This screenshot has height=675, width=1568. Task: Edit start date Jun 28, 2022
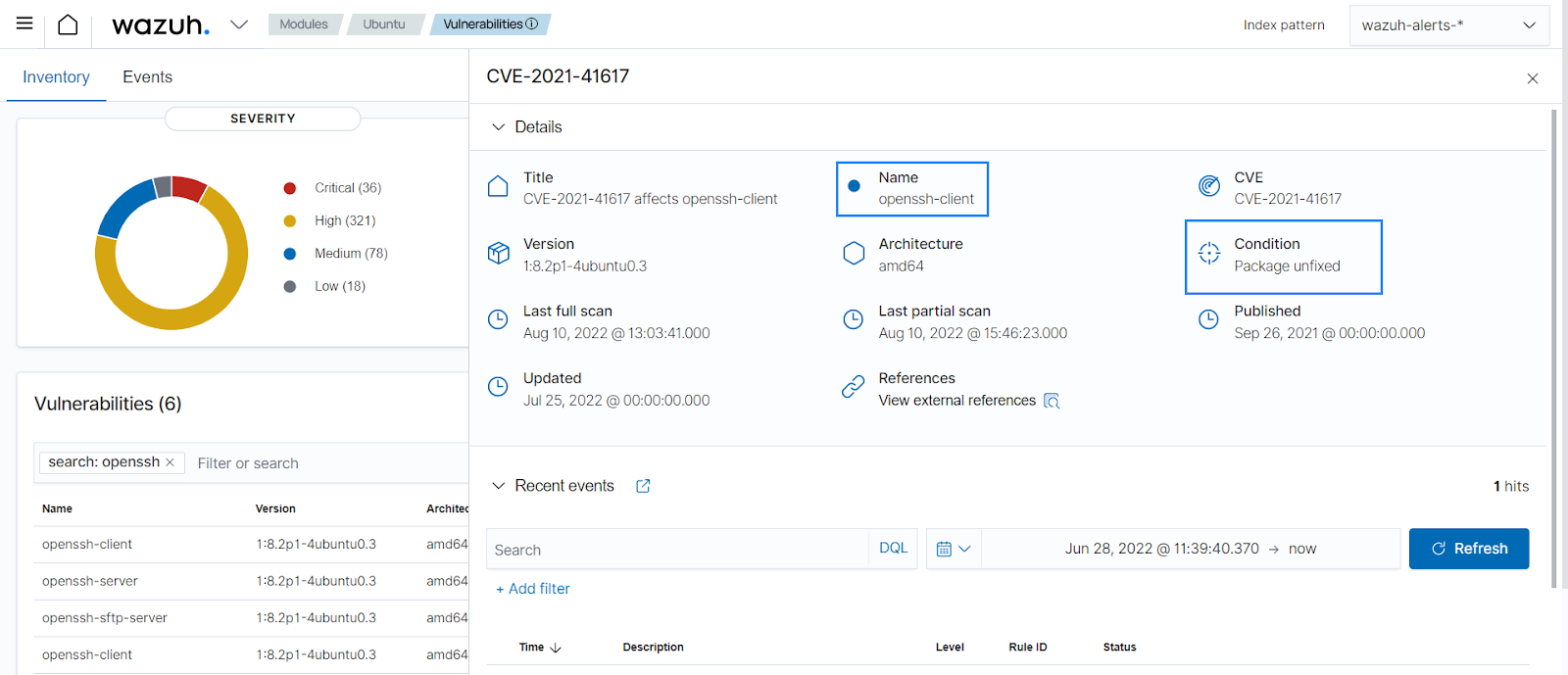click(x=1162, y=550)
